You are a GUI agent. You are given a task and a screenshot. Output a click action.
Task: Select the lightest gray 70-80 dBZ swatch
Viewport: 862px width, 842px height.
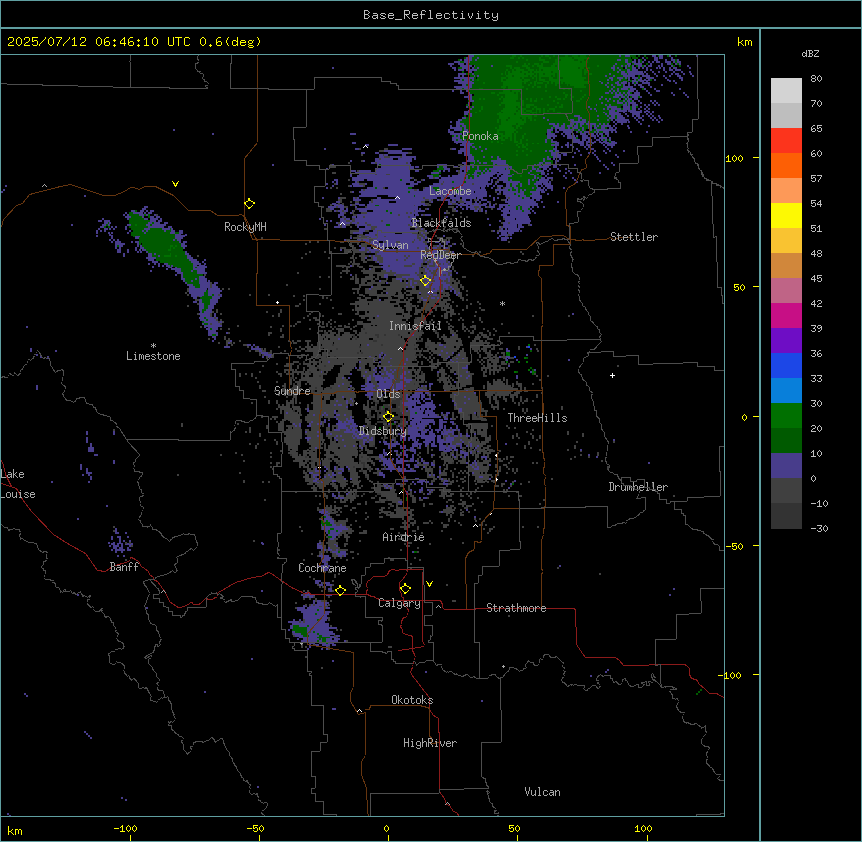tap(786, 91)
